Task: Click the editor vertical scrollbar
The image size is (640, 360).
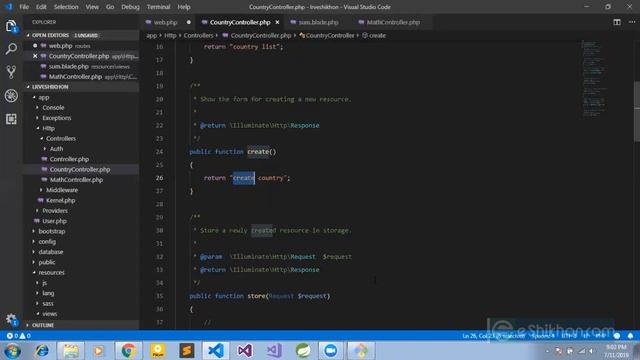Action: (637, 111)
